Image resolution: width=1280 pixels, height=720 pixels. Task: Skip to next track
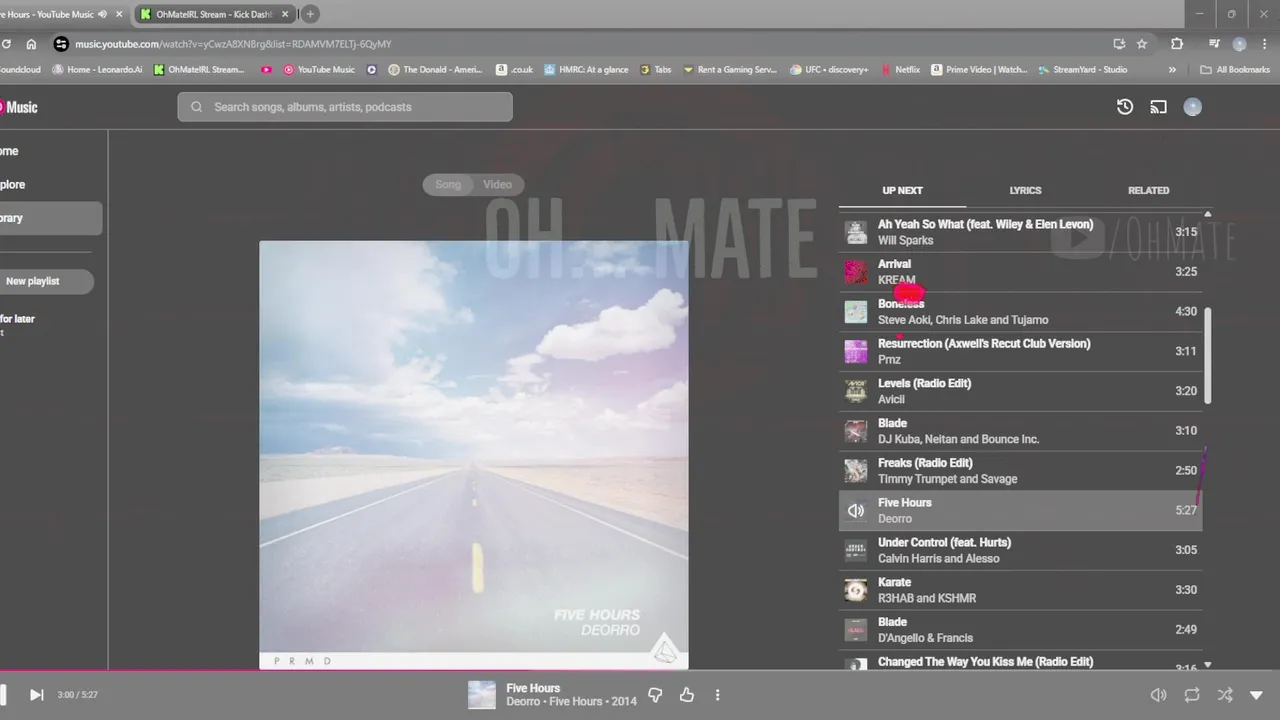click(x=36, y=694)
